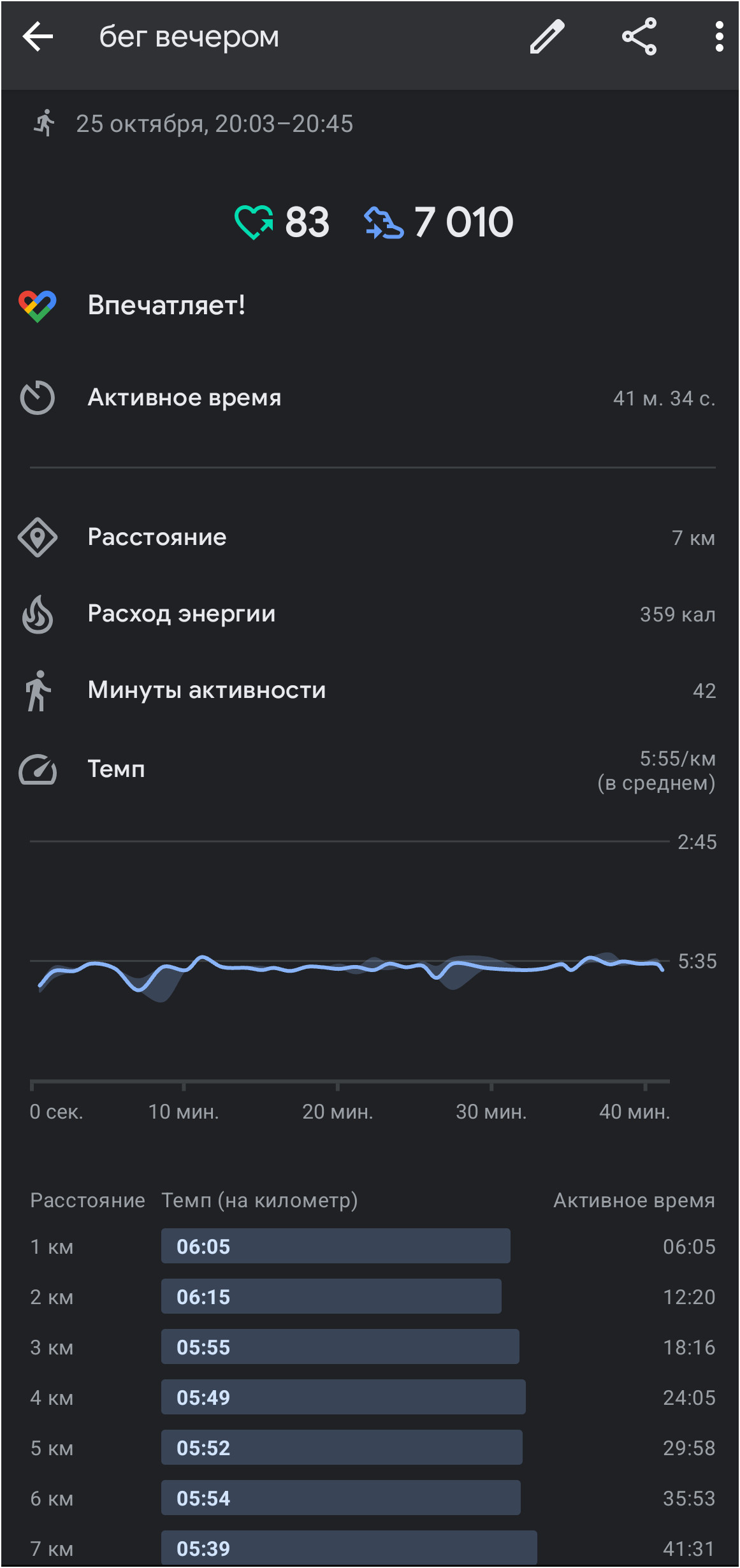The height and width of the screenshot is (1568, 740).
Task: Select the Активное время 41 м. 34 с. value
Action: [664, 398]
